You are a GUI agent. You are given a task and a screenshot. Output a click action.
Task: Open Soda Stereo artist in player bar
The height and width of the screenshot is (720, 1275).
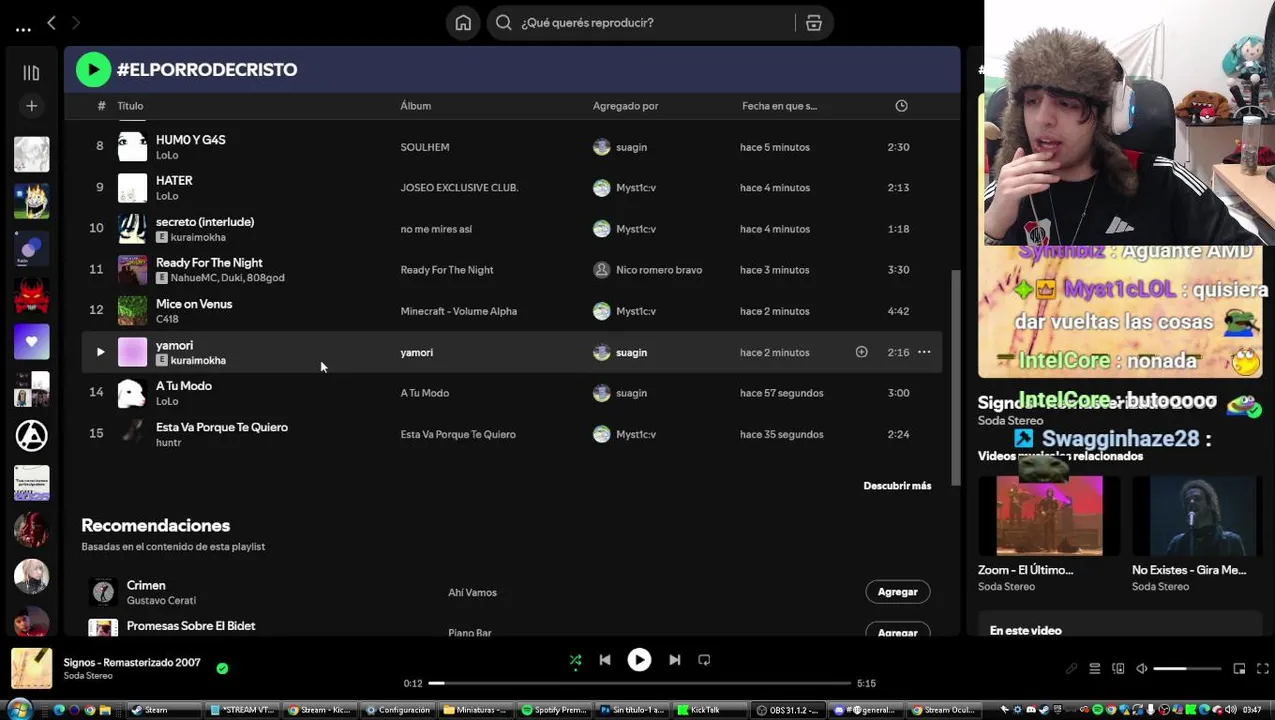coord(88,676)
